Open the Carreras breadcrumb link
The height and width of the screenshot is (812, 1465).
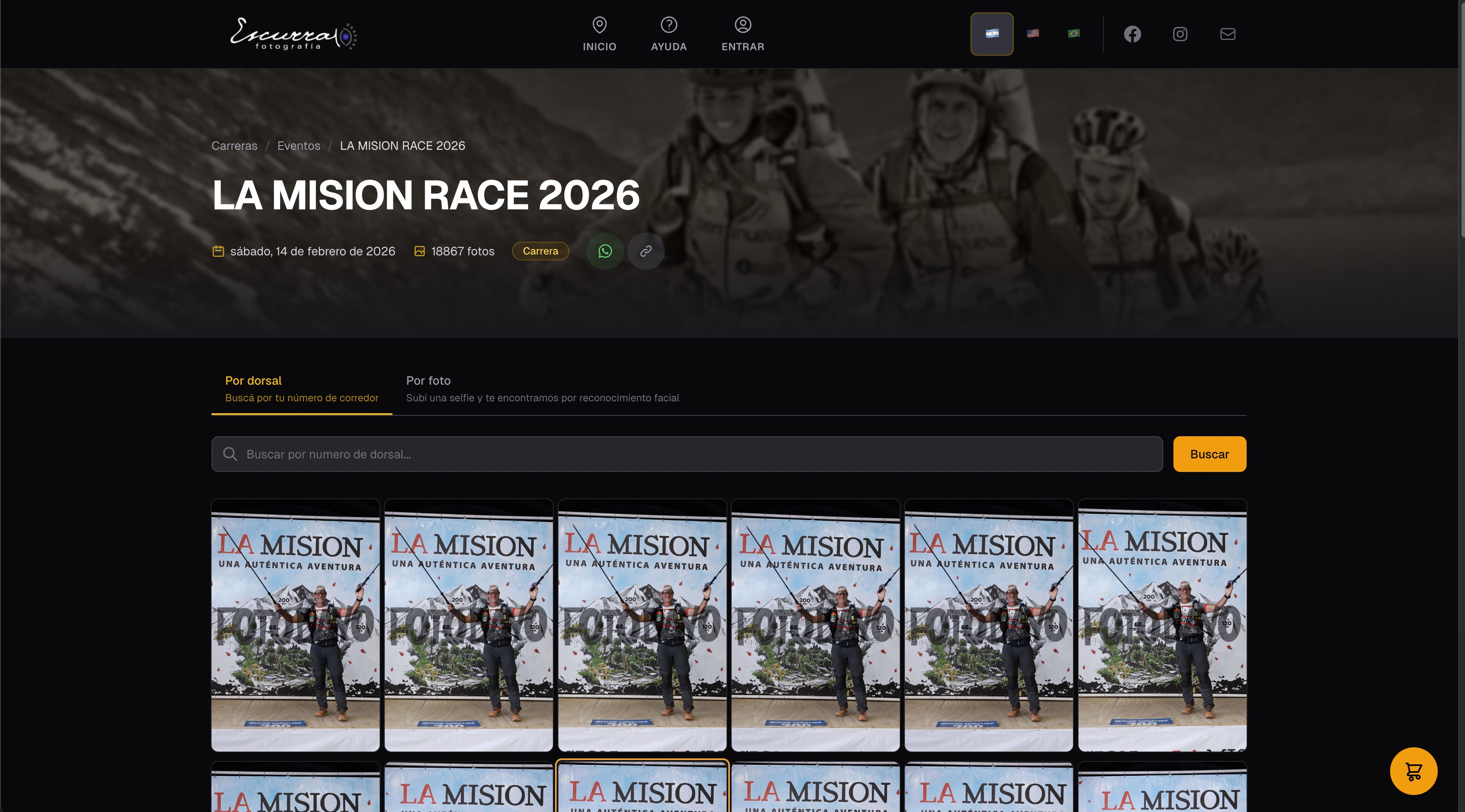click(235, 146)
